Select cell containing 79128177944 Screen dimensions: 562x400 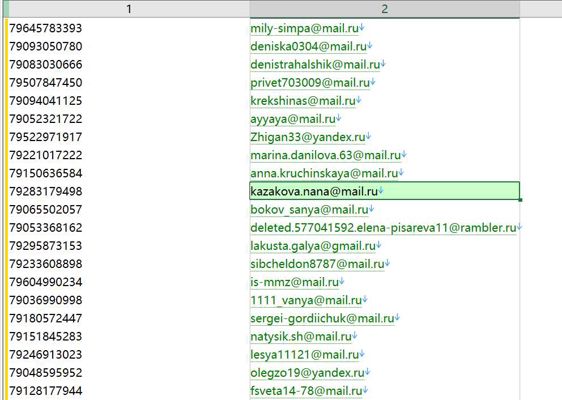tap(129, 391)
